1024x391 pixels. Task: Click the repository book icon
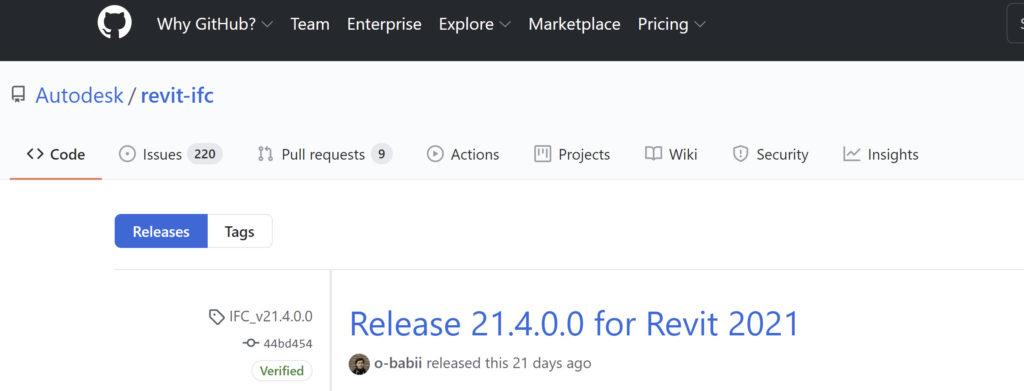[18, 96]
